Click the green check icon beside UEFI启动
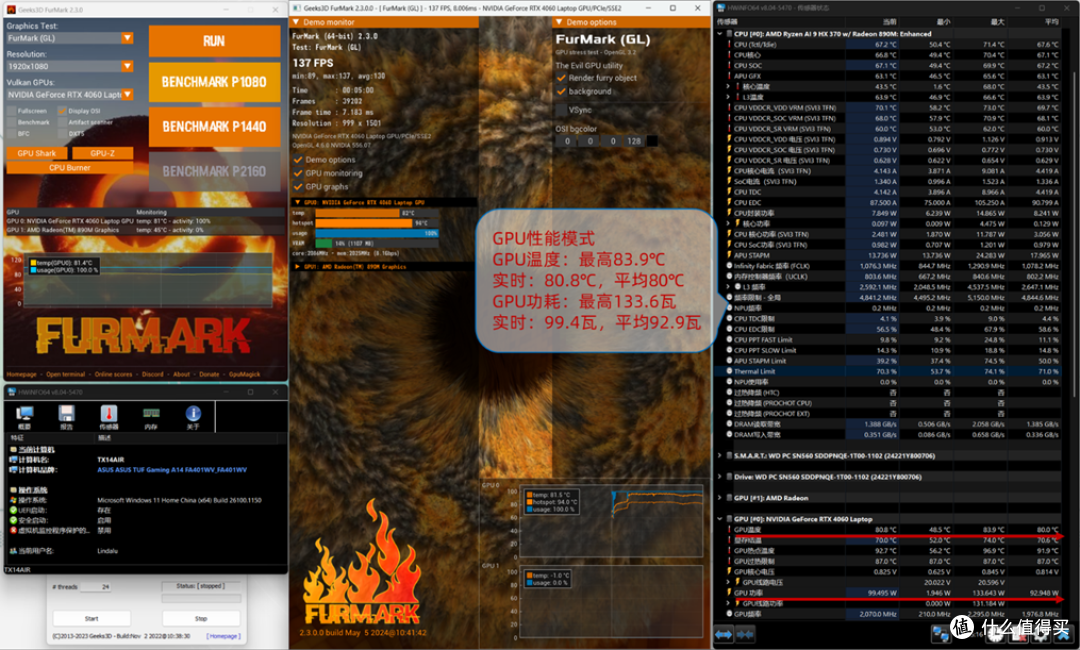 [13, 510]
